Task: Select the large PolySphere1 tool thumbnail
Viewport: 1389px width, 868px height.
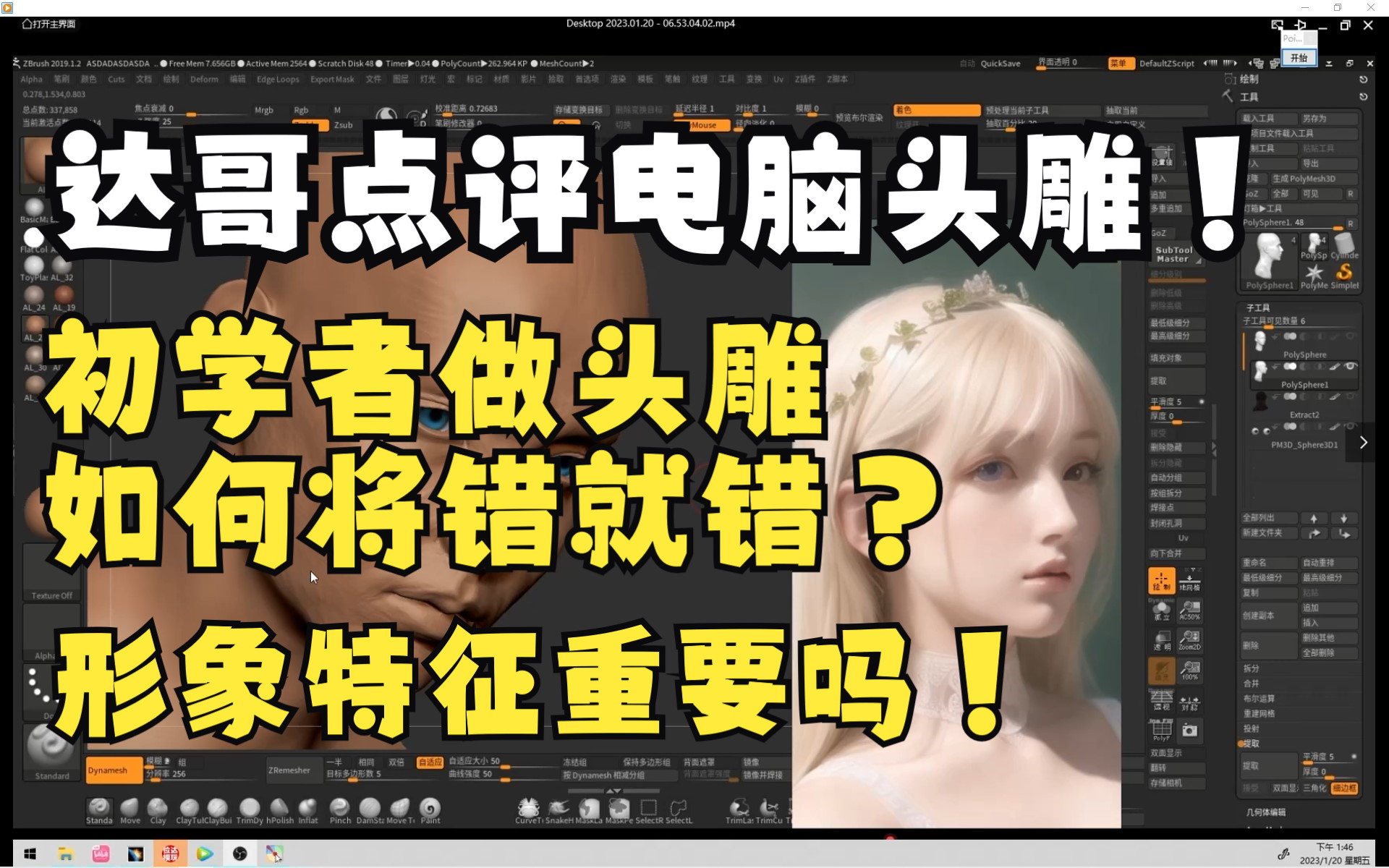Action: (1270, 260)
